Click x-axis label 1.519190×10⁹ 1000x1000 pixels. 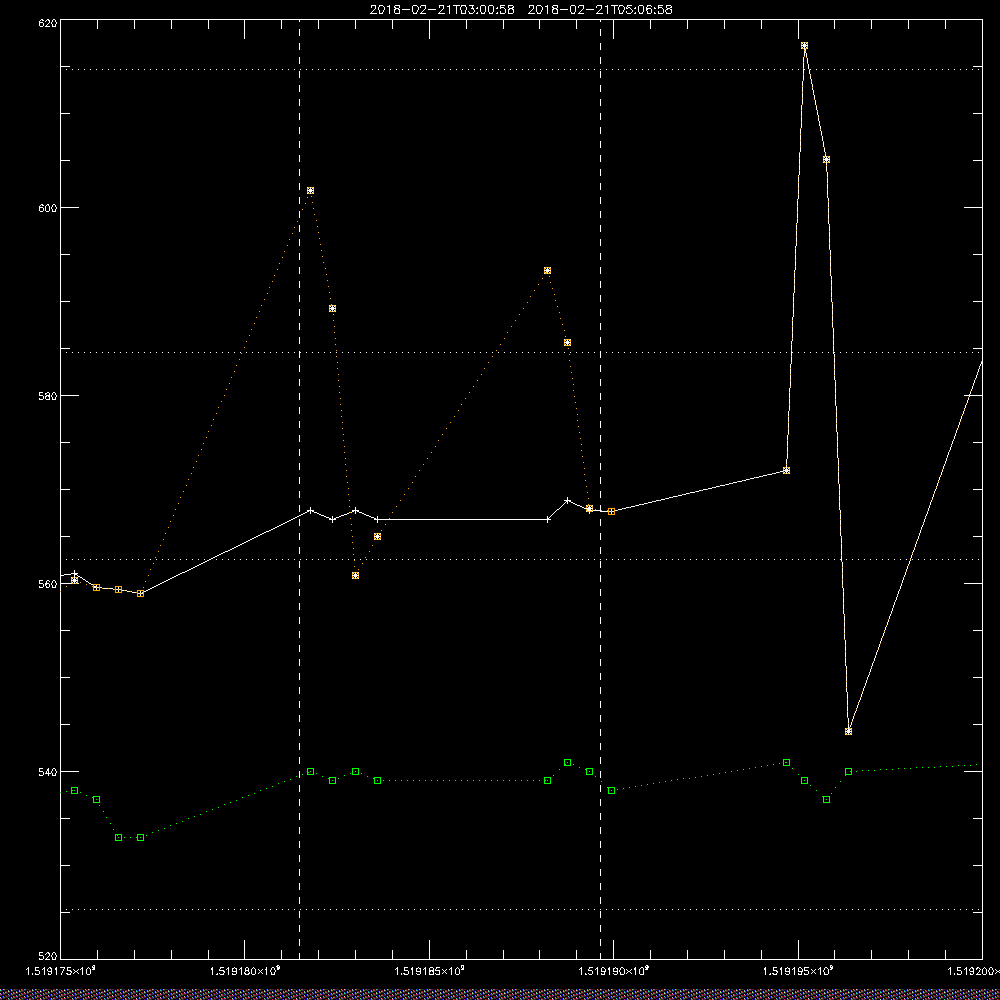coord(614,971)
